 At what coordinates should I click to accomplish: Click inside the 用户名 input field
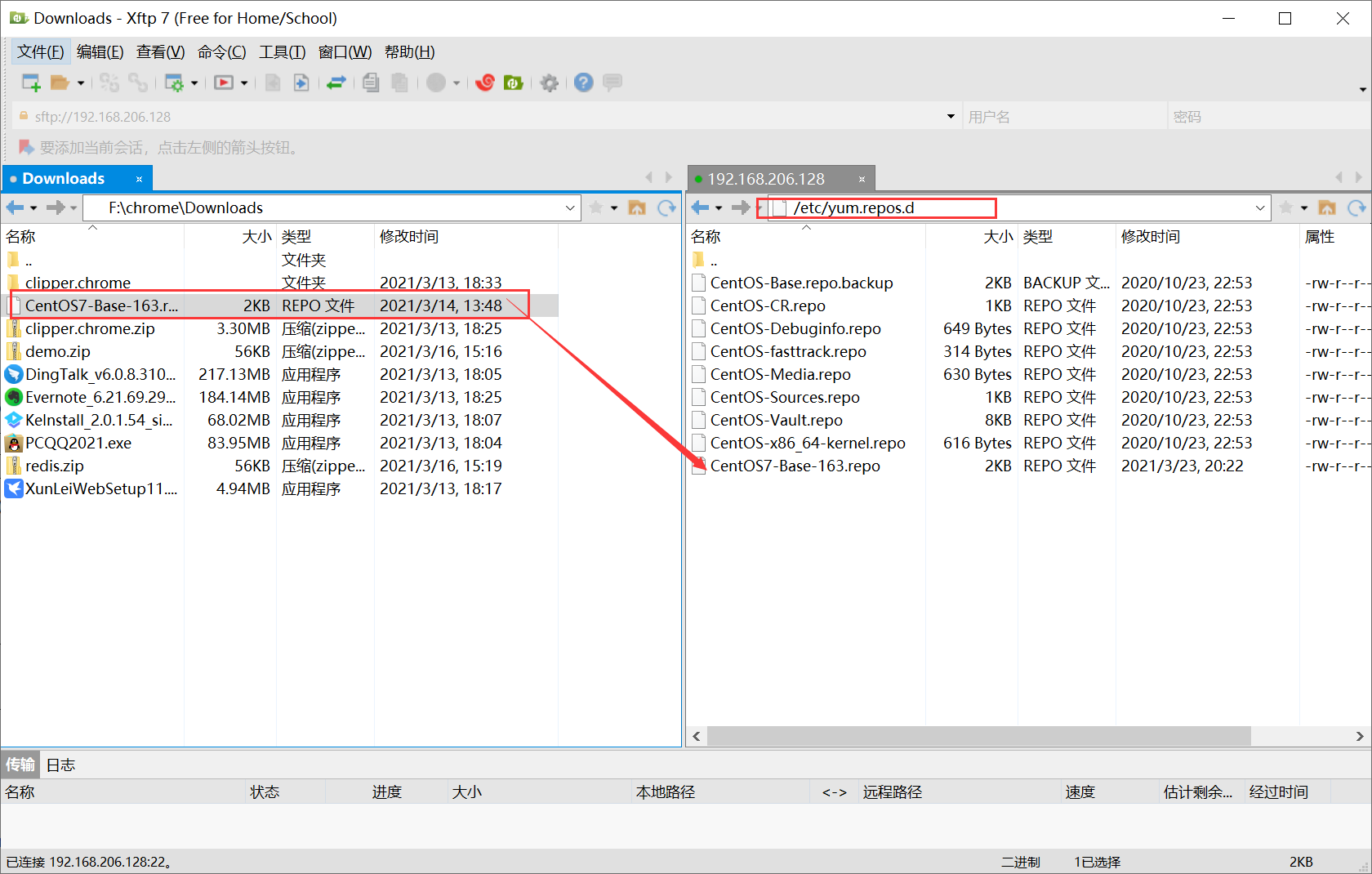(x=1062, y=115)
